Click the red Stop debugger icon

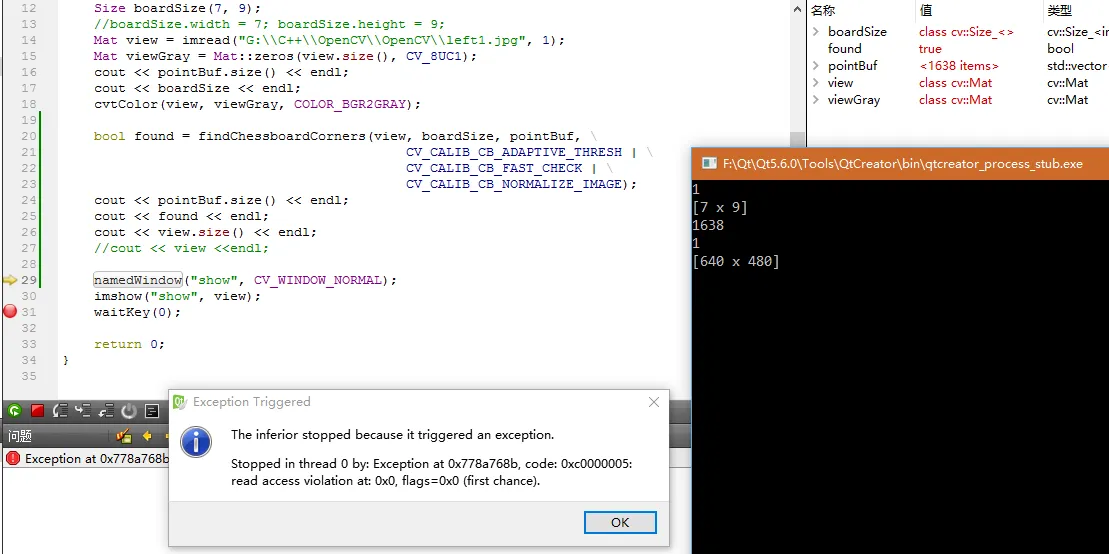tap(37, 410)
